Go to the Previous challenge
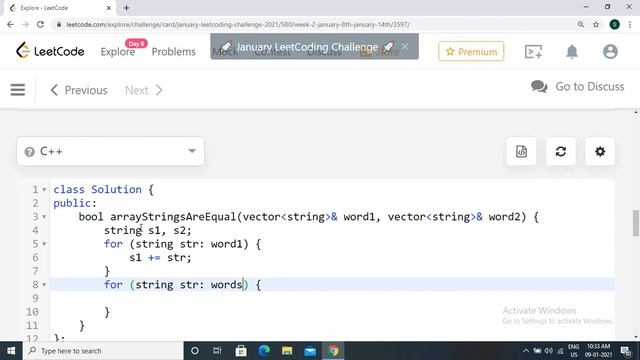This screenshot has height=360, width=640. click(79, 90)
